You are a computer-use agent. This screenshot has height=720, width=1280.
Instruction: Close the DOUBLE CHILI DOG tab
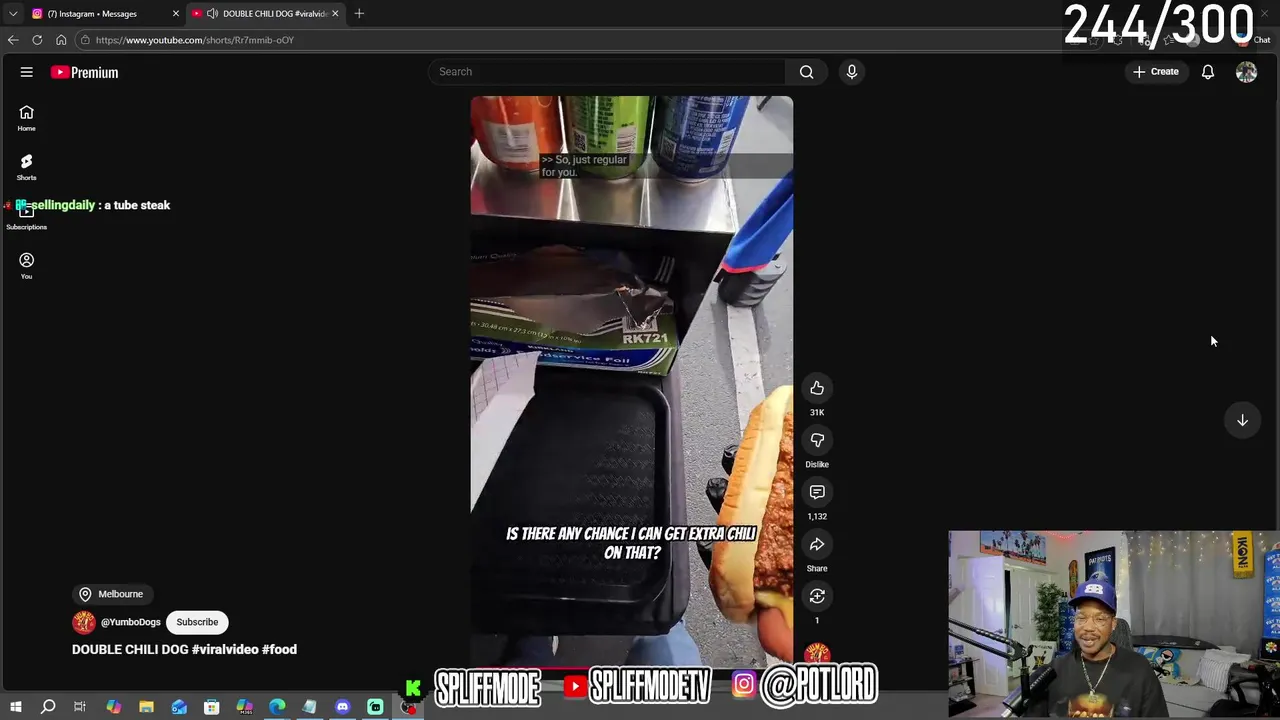tap(335, 13)
